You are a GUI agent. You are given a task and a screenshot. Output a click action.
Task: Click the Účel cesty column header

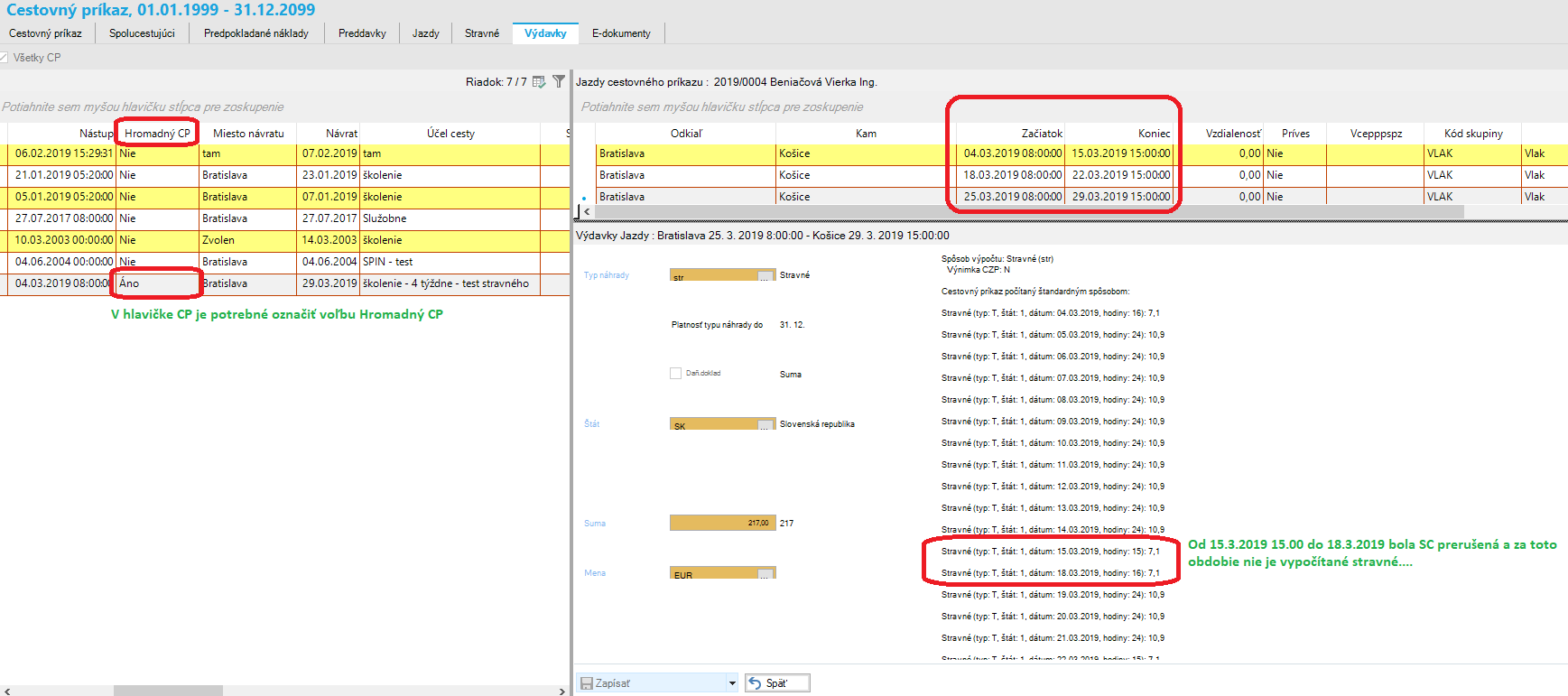450,134
